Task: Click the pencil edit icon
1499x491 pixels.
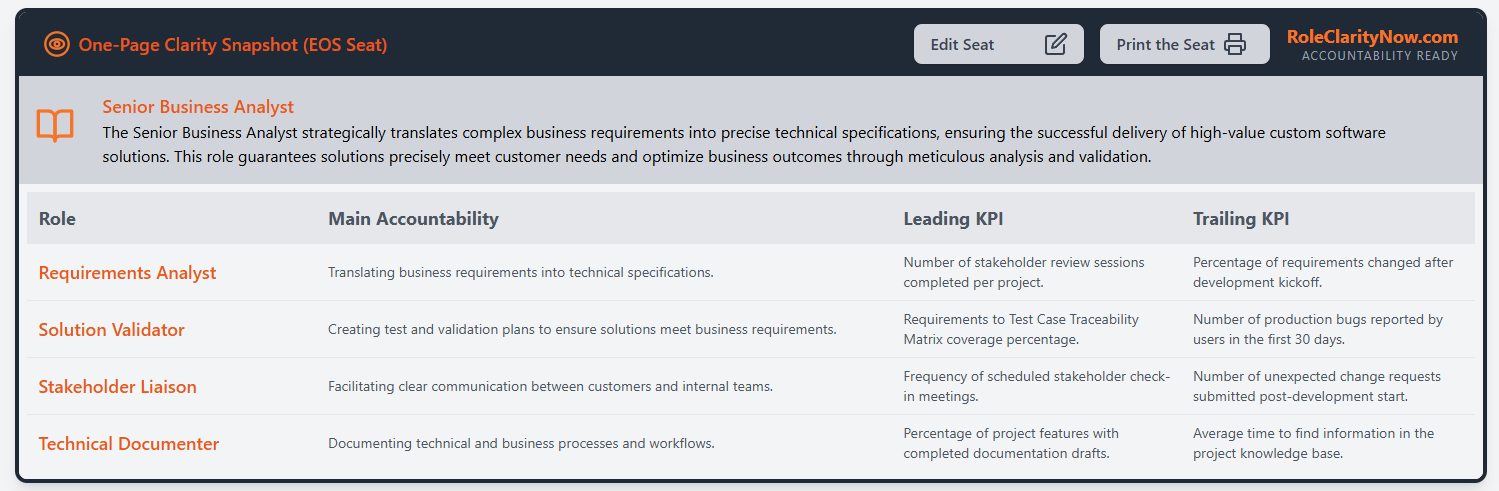Action: 1055,44
